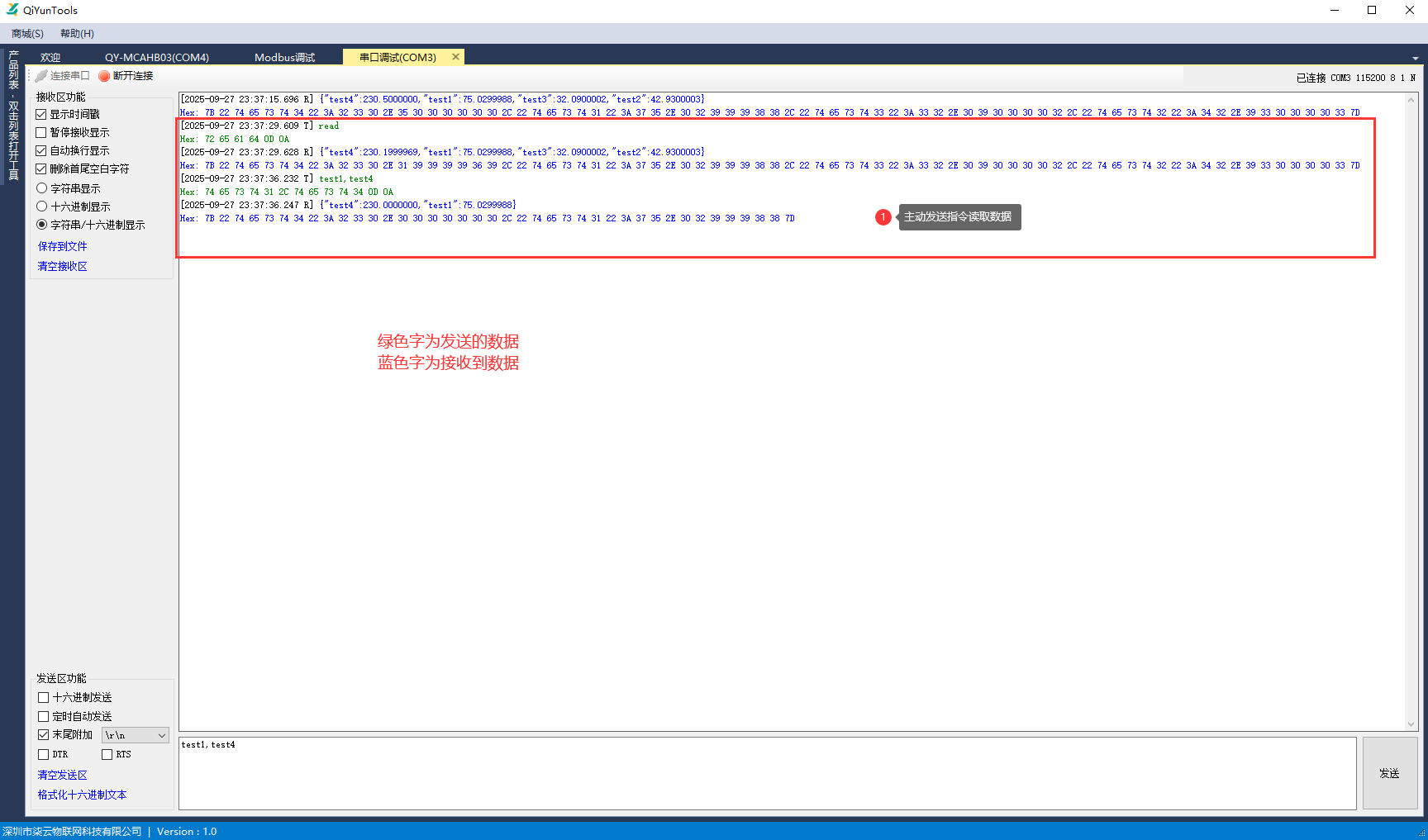Click the scroll-up arrow of receive area

[1411, 100]
